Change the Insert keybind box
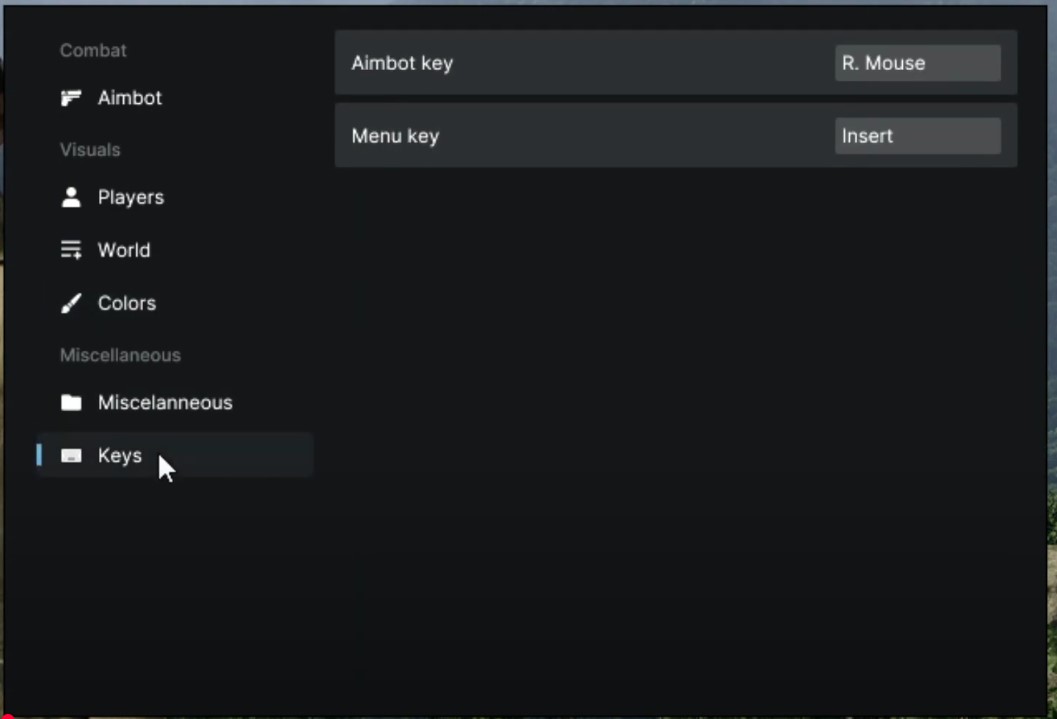This screenshot has width=1057, height=719. pyautogui.click(x=917, y=136)
